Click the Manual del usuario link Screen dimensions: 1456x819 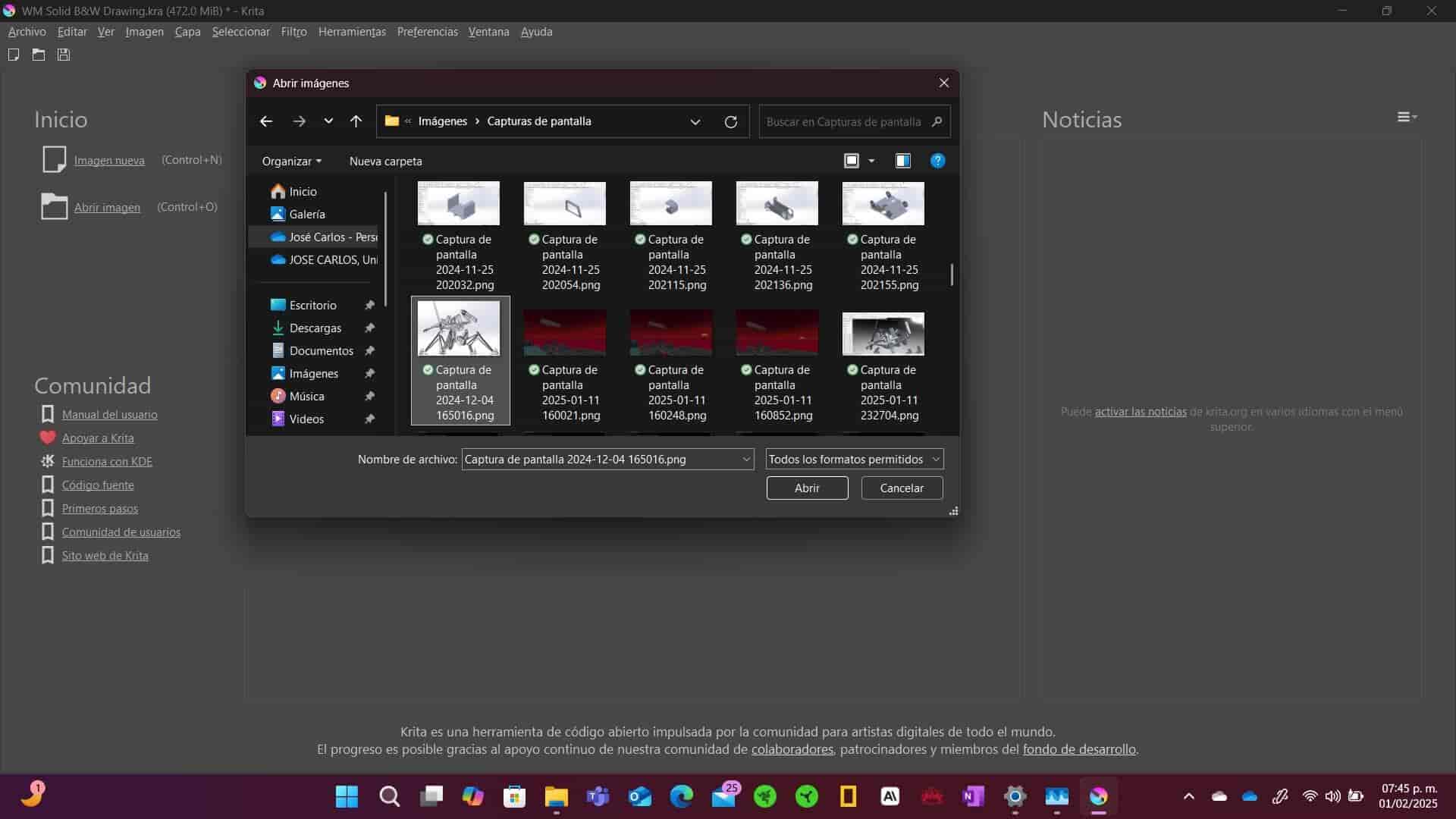coord(109,415)
